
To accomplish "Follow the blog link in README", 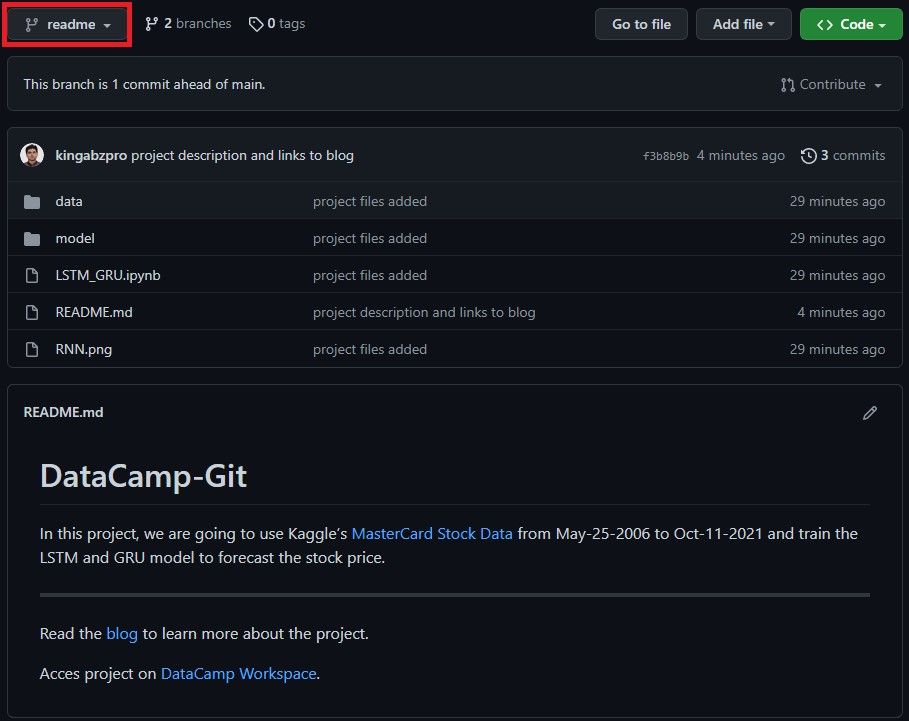I will (122, 633).
